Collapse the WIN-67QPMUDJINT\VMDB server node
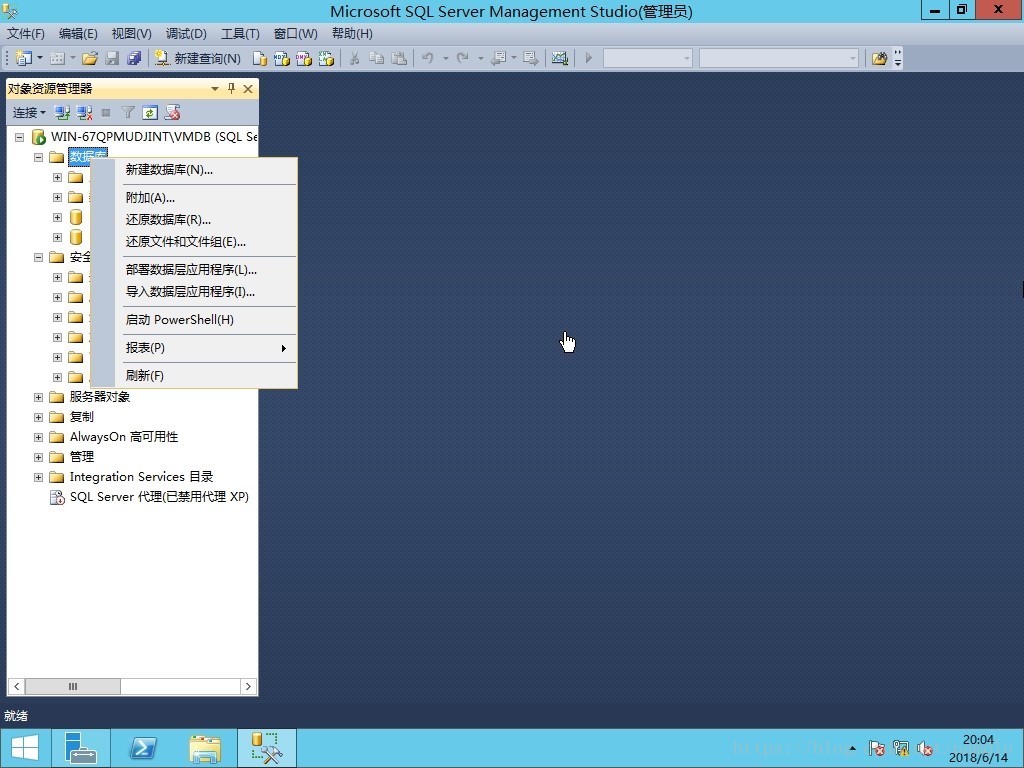The image size is (1024, 768). click(x=20, y=137)
